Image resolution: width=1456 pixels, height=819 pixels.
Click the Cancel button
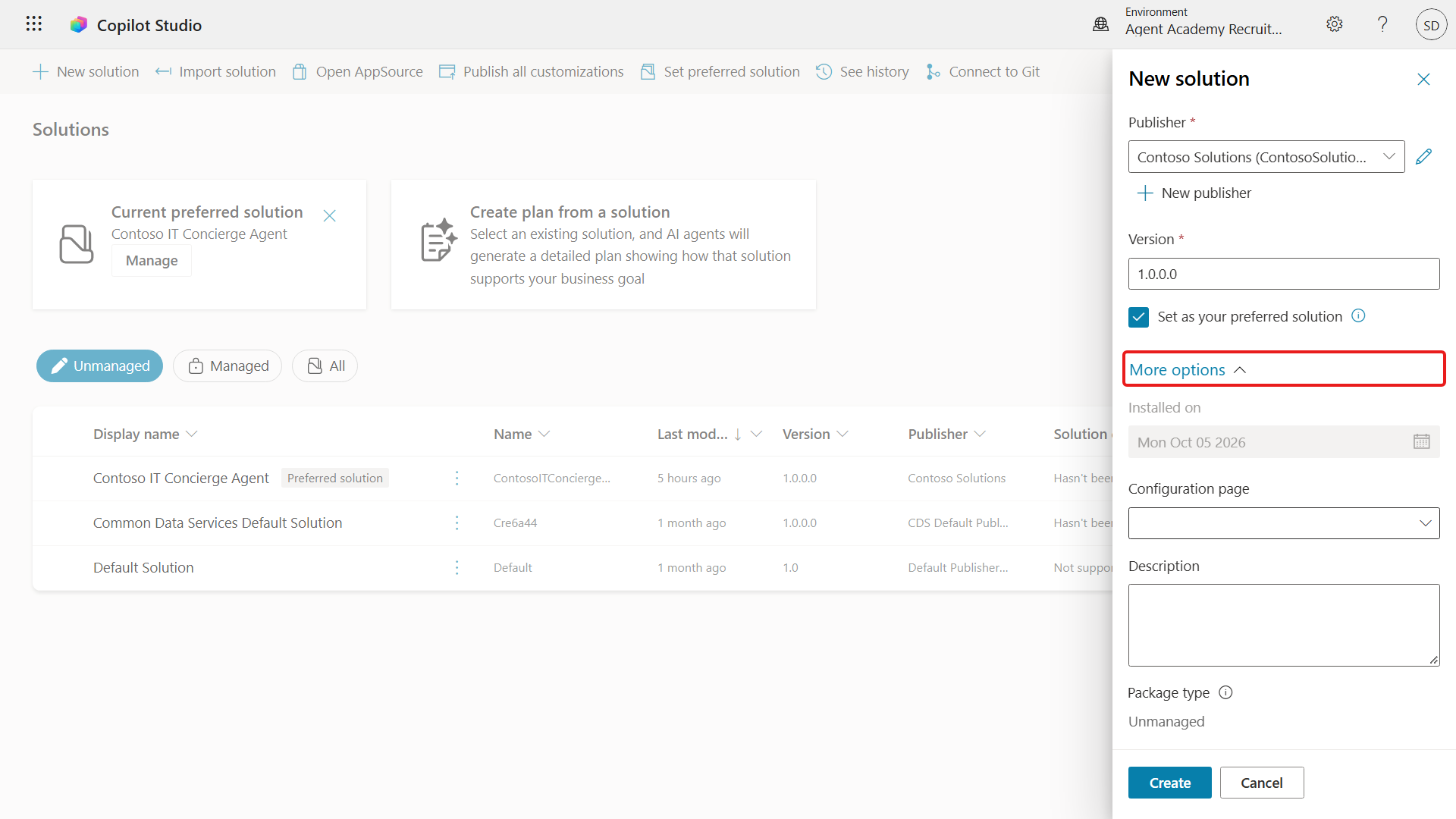click(x=1261, y=783)
